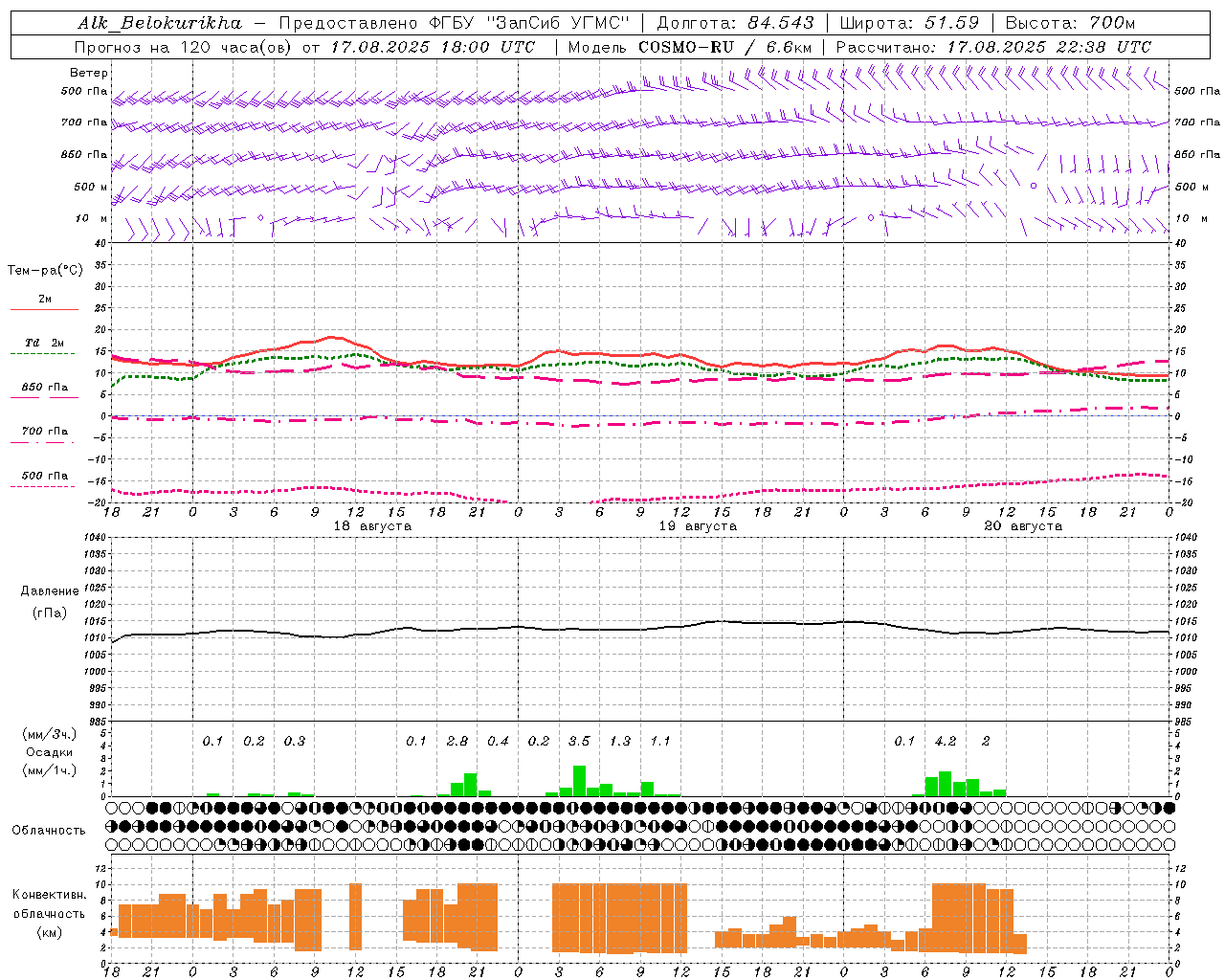Select the Широта: 51.59 header value
Image resolution: width=1225 pixels, height=980 pixels.
(909, 23)
